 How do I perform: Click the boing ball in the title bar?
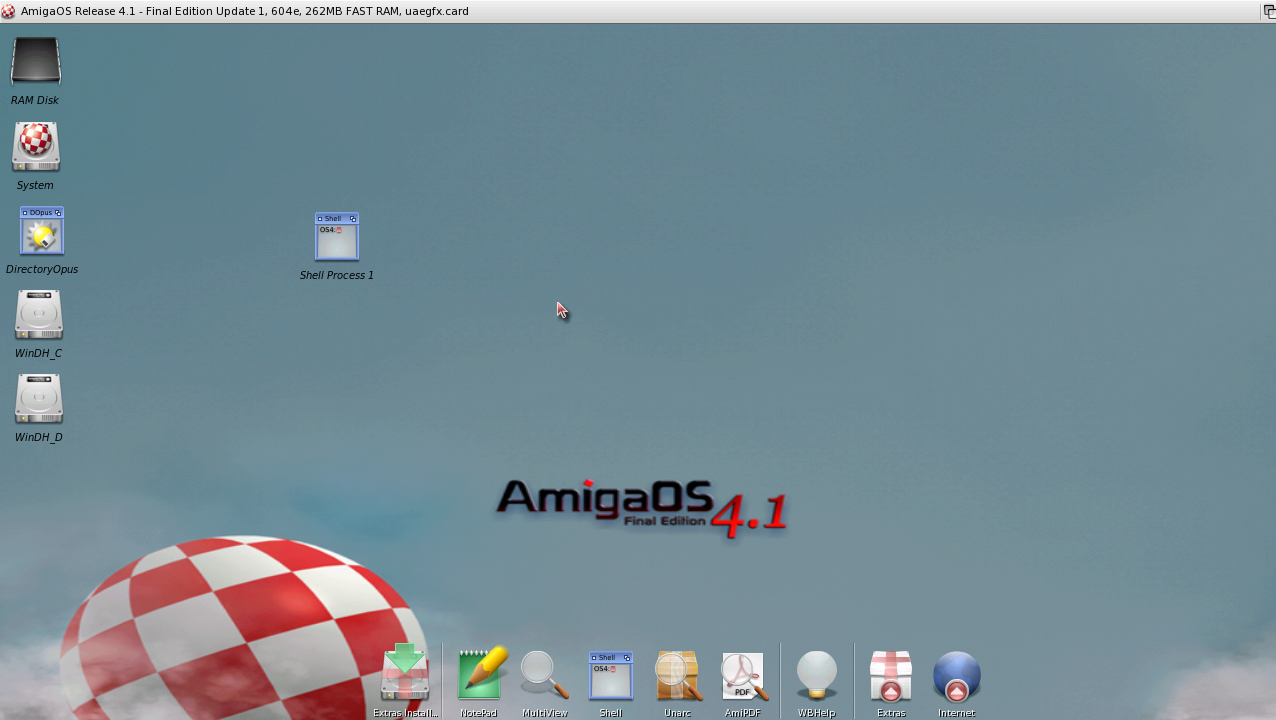tap(8, 11)
